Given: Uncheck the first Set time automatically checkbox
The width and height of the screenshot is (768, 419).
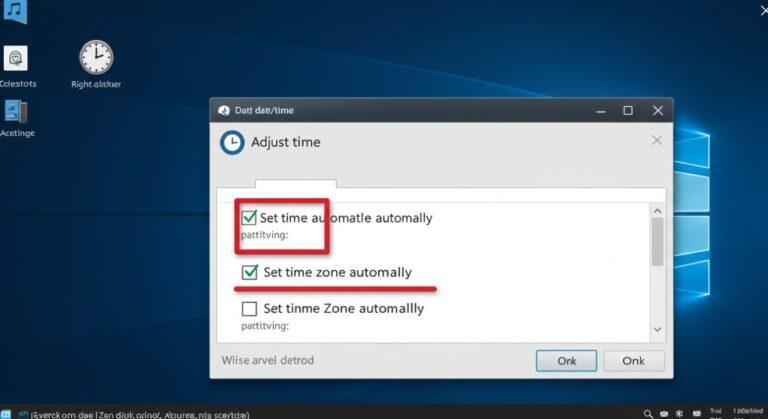Looking at the screenshot, I should (x=249, y=217).
